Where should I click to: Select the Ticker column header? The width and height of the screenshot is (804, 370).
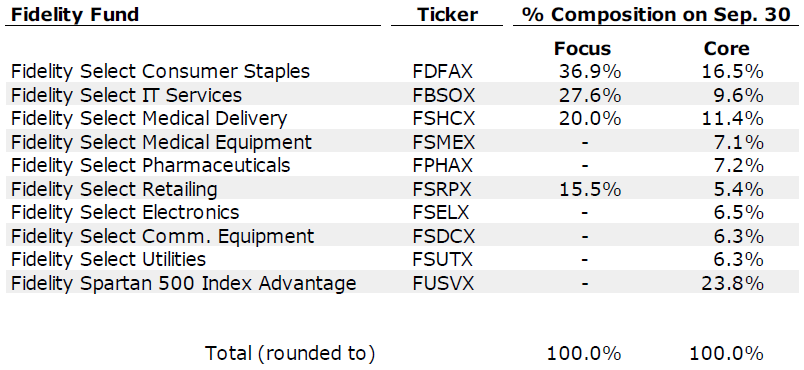click(447, 14)
